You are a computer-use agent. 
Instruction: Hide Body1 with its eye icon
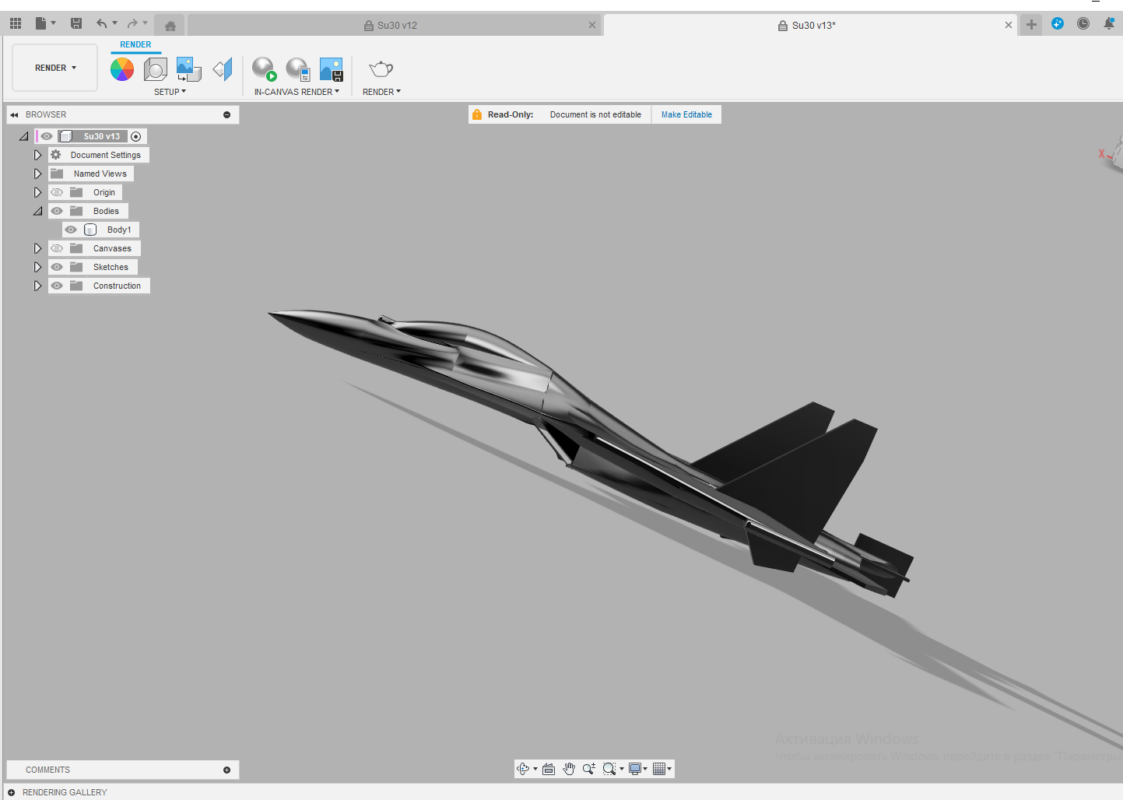coord(70,229)
